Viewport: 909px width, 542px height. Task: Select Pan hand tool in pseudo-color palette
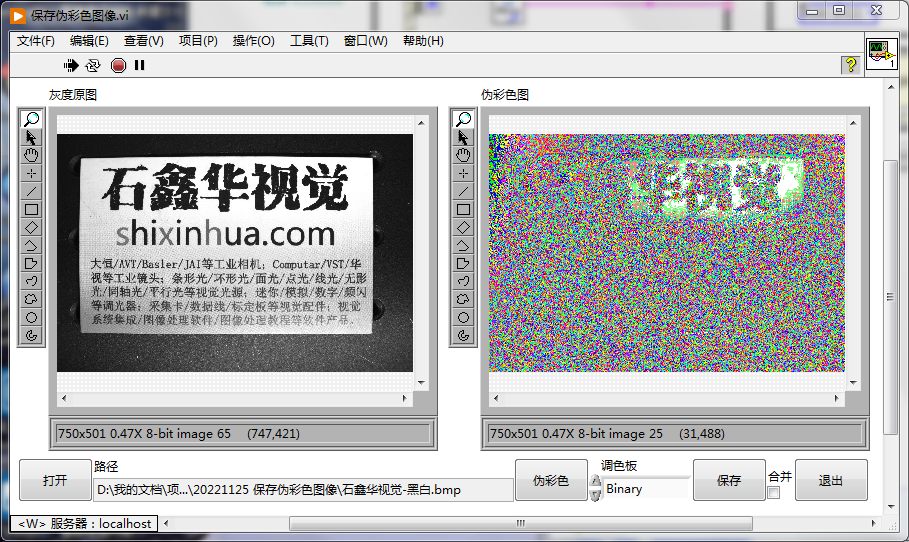coord(463,155)
